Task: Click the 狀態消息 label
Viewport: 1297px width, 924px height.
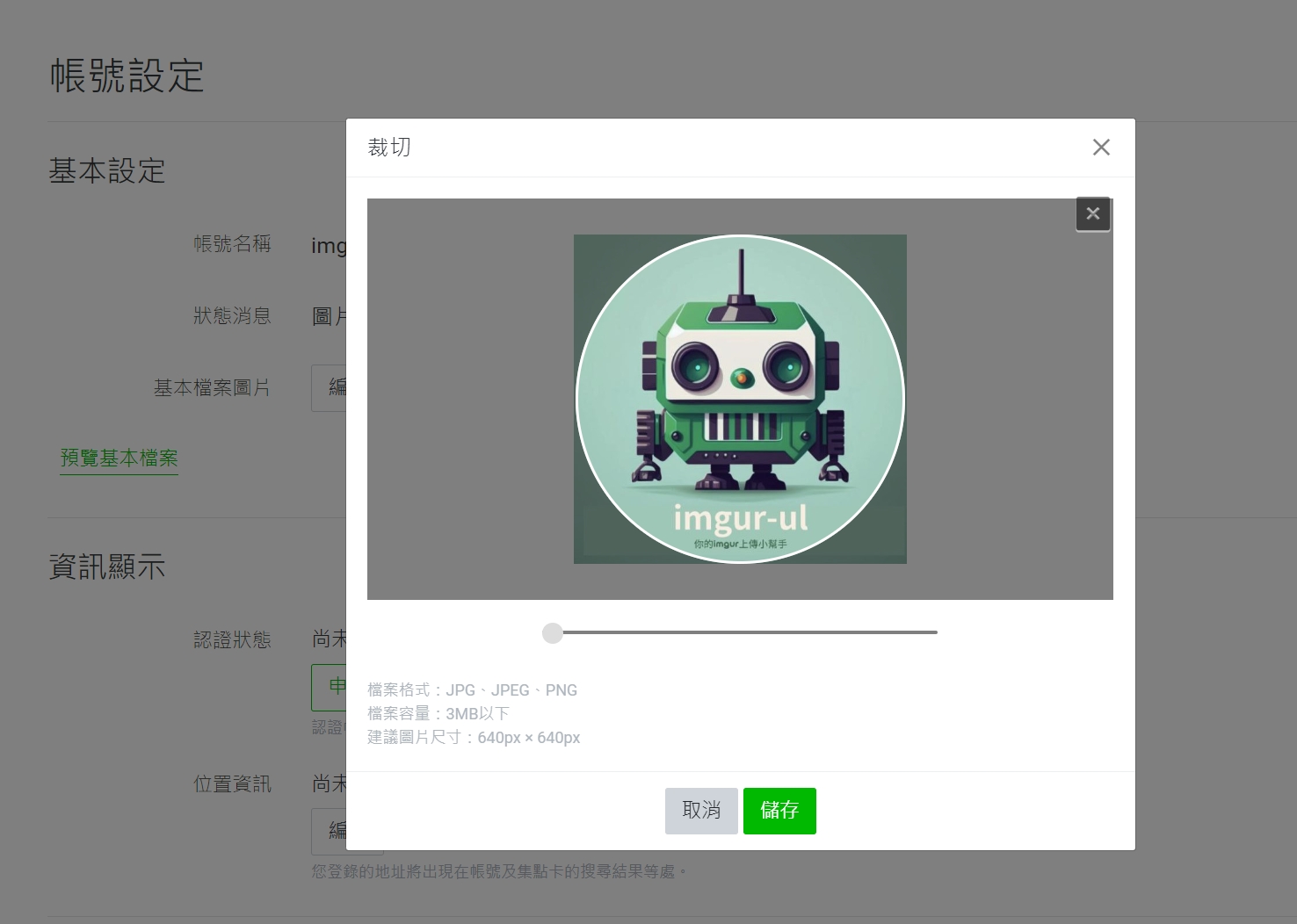Action: pos(232,316)
